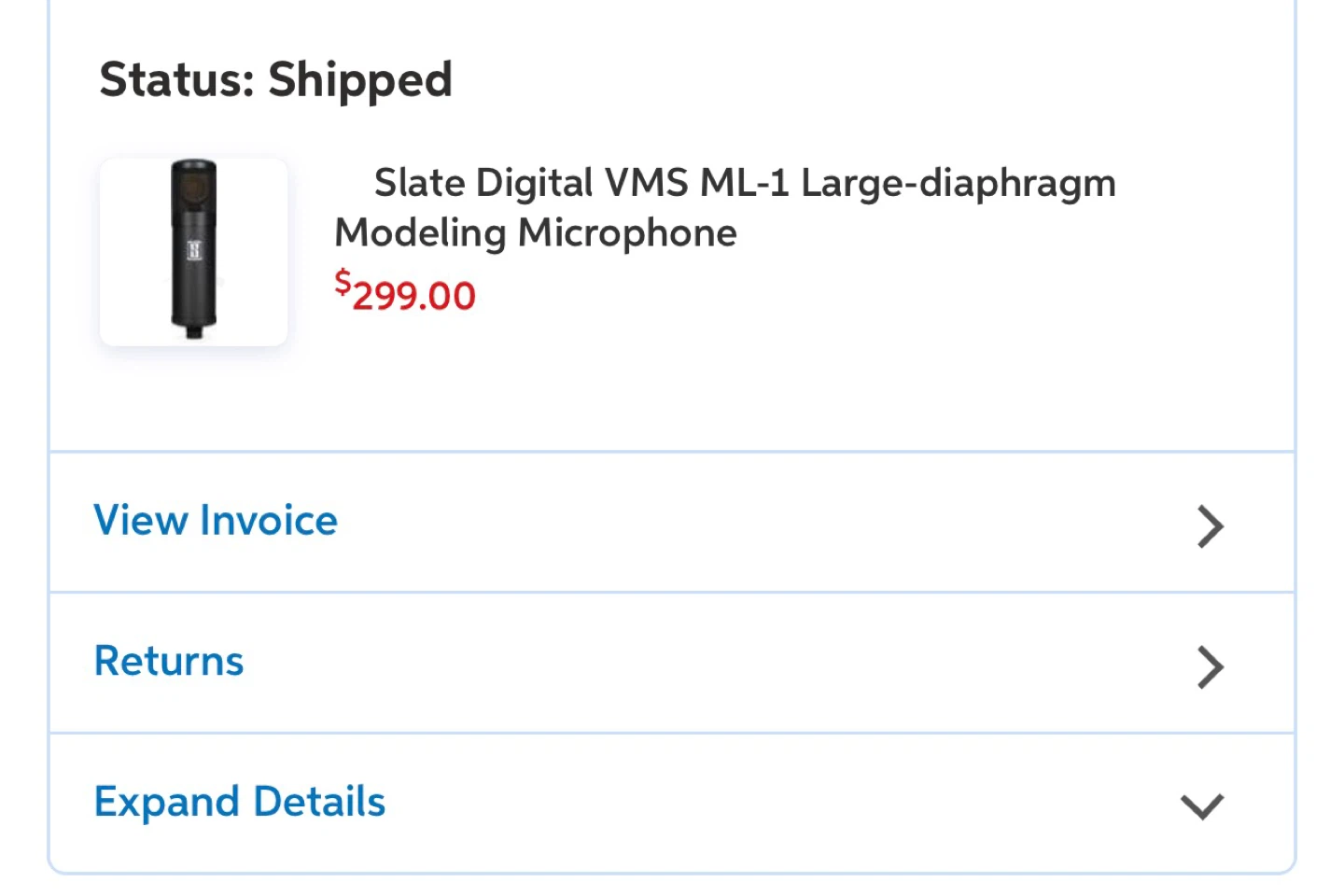Screen dimensions: 1344x896
Task: Open the Returns link
Action: [169, 662]
